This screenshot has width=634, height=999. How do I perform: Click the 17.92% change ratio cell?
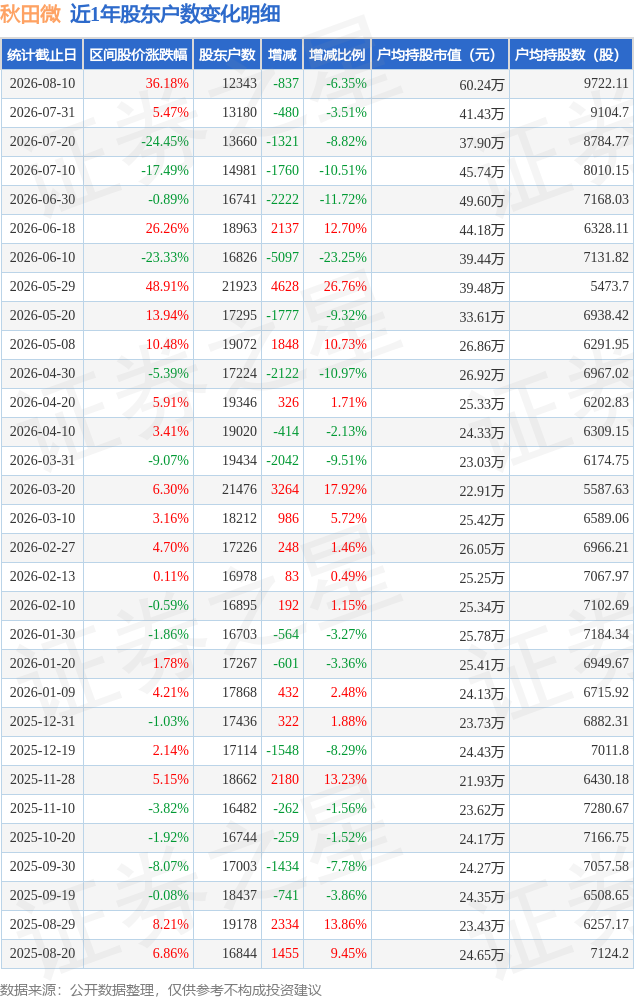[345, 489]
